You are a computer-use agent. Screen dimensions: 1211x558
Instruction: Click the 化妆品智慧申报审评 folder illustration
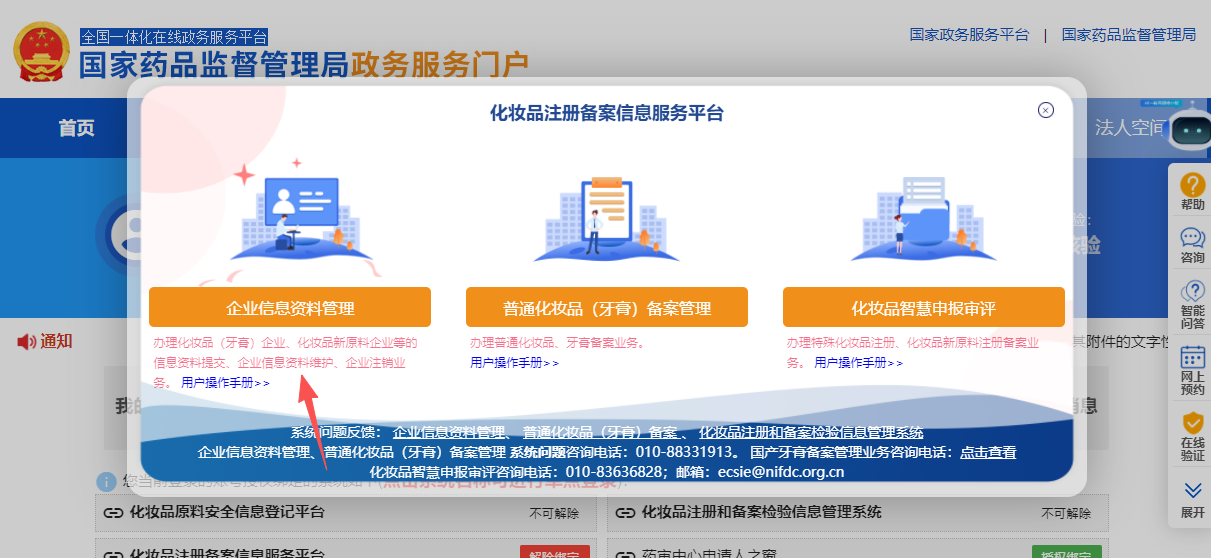922,218
